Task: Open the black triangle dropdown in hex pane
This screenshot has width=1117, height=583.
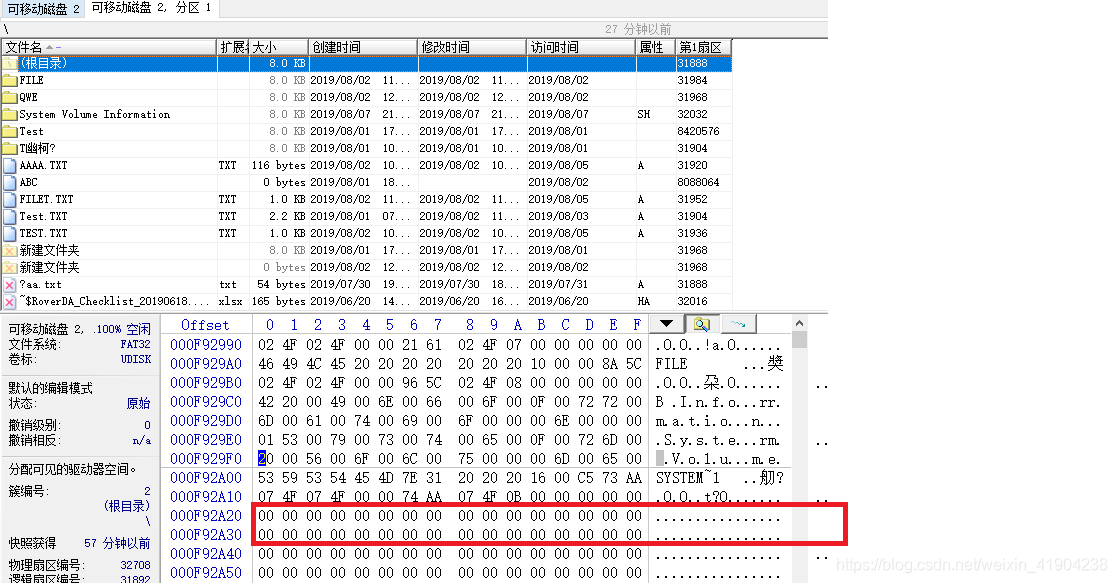Action: (x=666, y=324)
